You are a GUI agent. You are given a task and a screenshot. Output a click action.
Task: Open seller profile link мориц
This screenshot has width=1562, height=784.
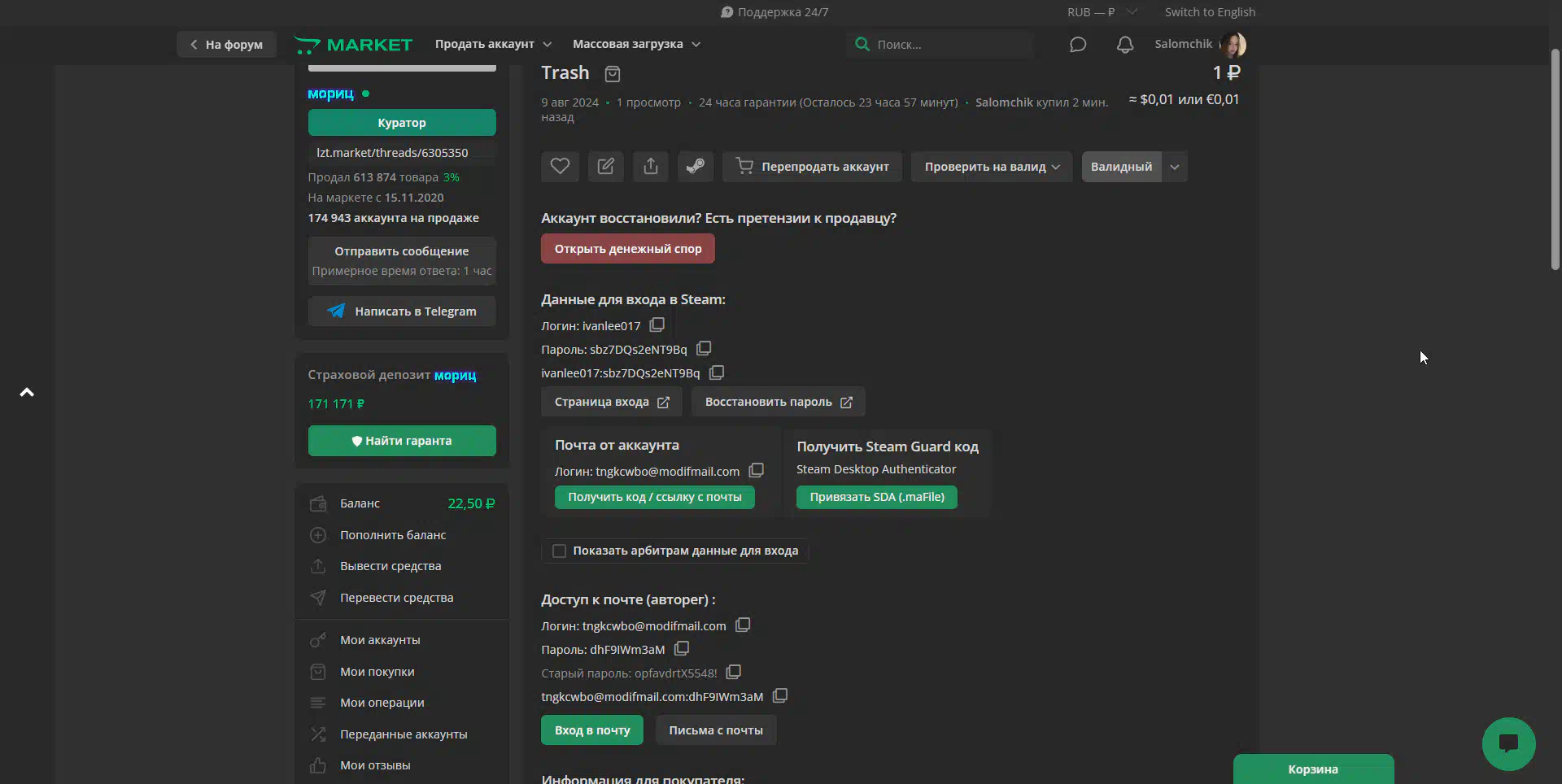(330, 94)
